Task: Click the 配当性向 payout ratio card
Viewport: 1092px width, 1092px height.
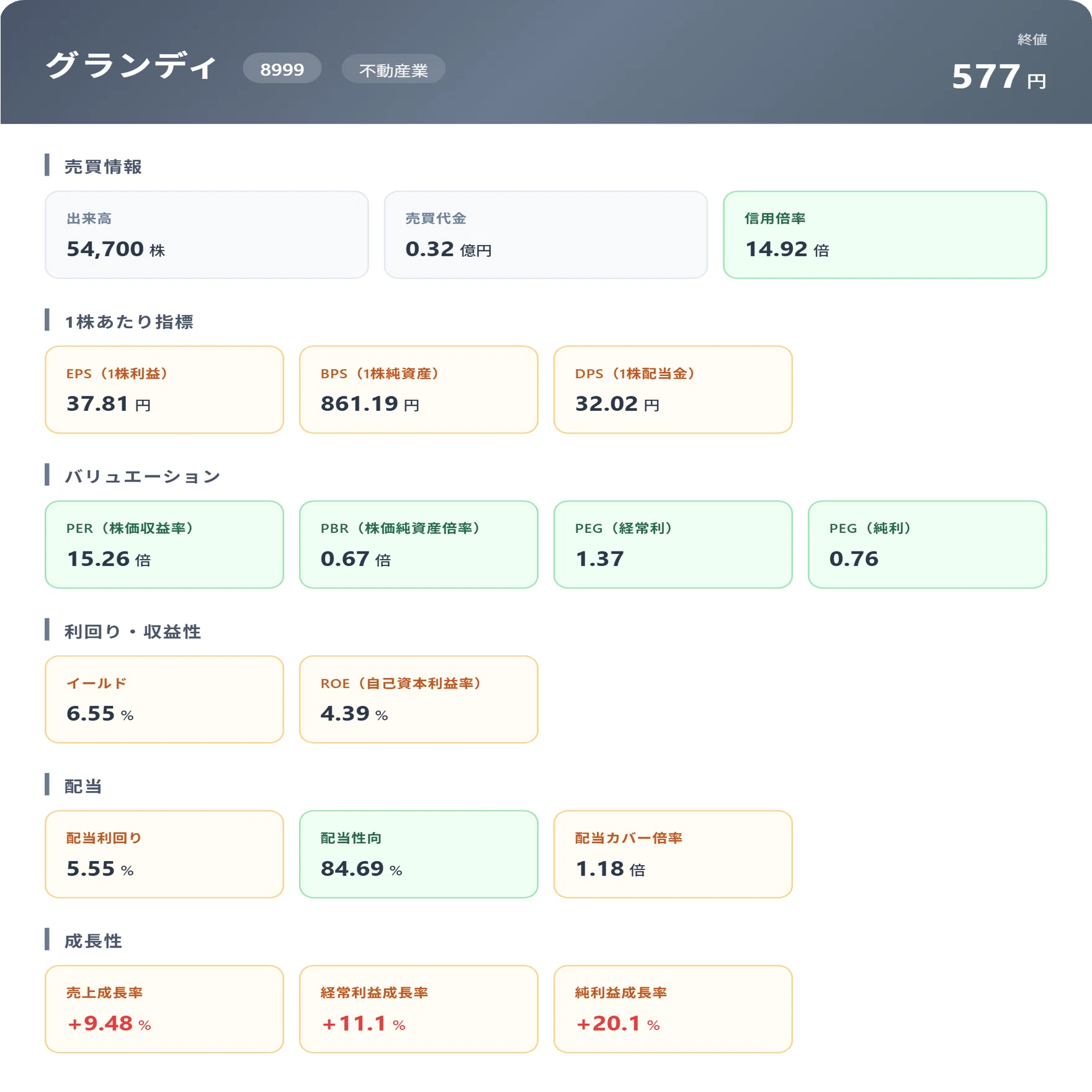Action: pyautogui.click(x=419, y=854)
